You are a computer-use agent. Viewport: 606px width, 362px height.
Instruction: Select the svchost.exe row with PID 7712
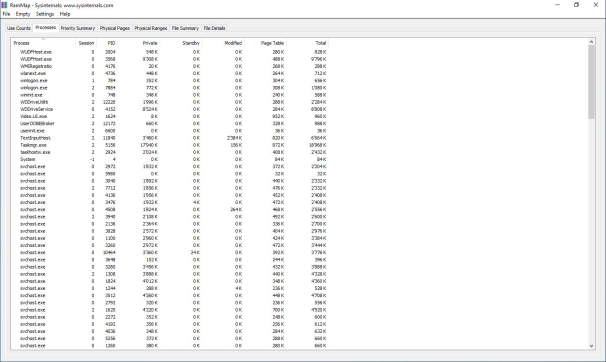(170, 188)
